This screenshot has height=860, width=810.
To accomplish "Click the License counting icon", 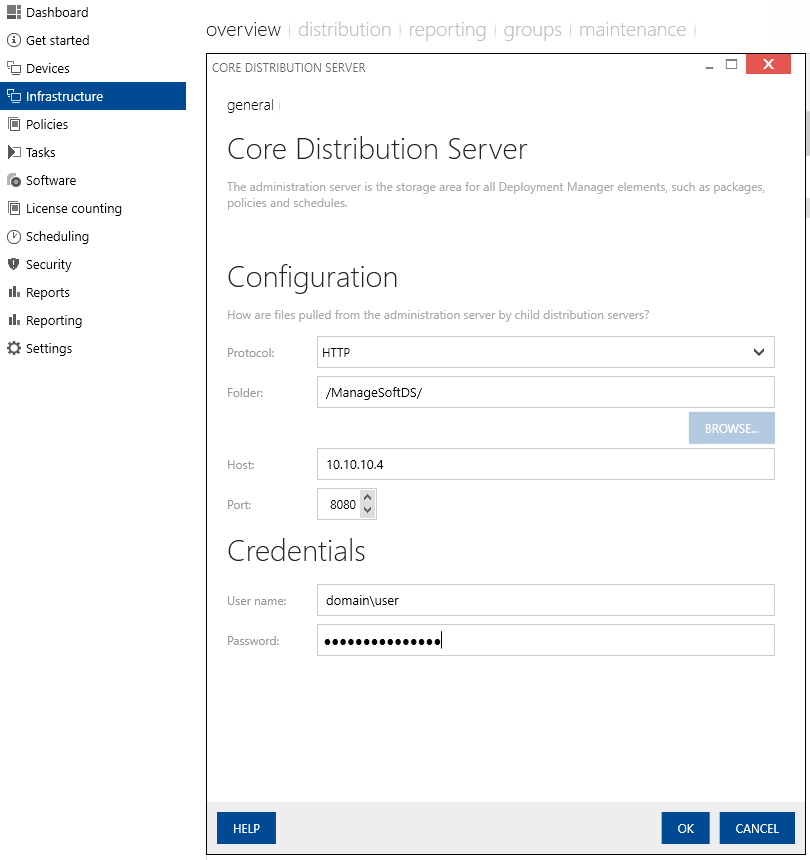I will 14,208.
